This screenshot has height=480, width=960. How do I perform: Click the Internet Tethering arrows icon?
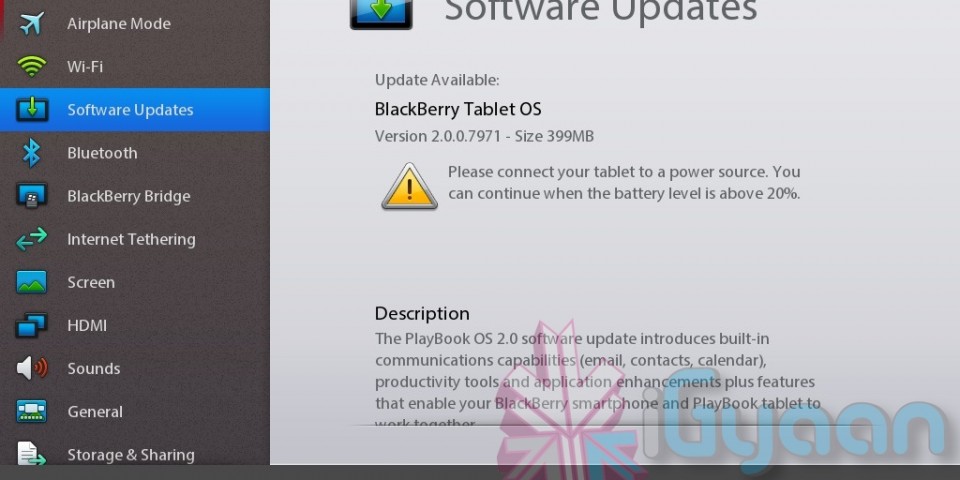click(x=32, y=239)
